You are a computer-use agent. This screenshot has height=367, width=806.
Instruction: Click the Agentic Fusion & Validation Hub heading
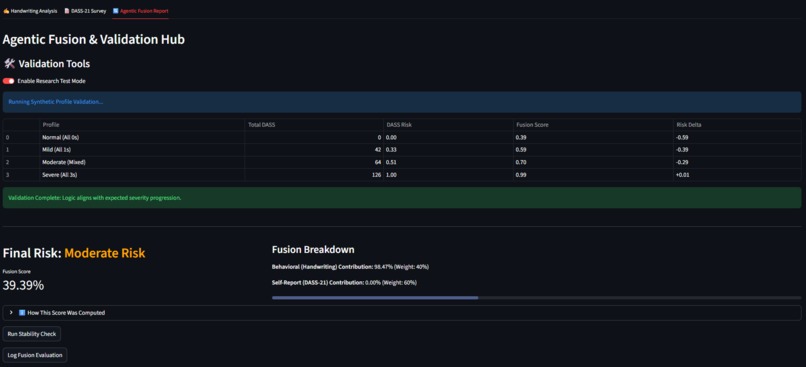click(x=94, y=40)
